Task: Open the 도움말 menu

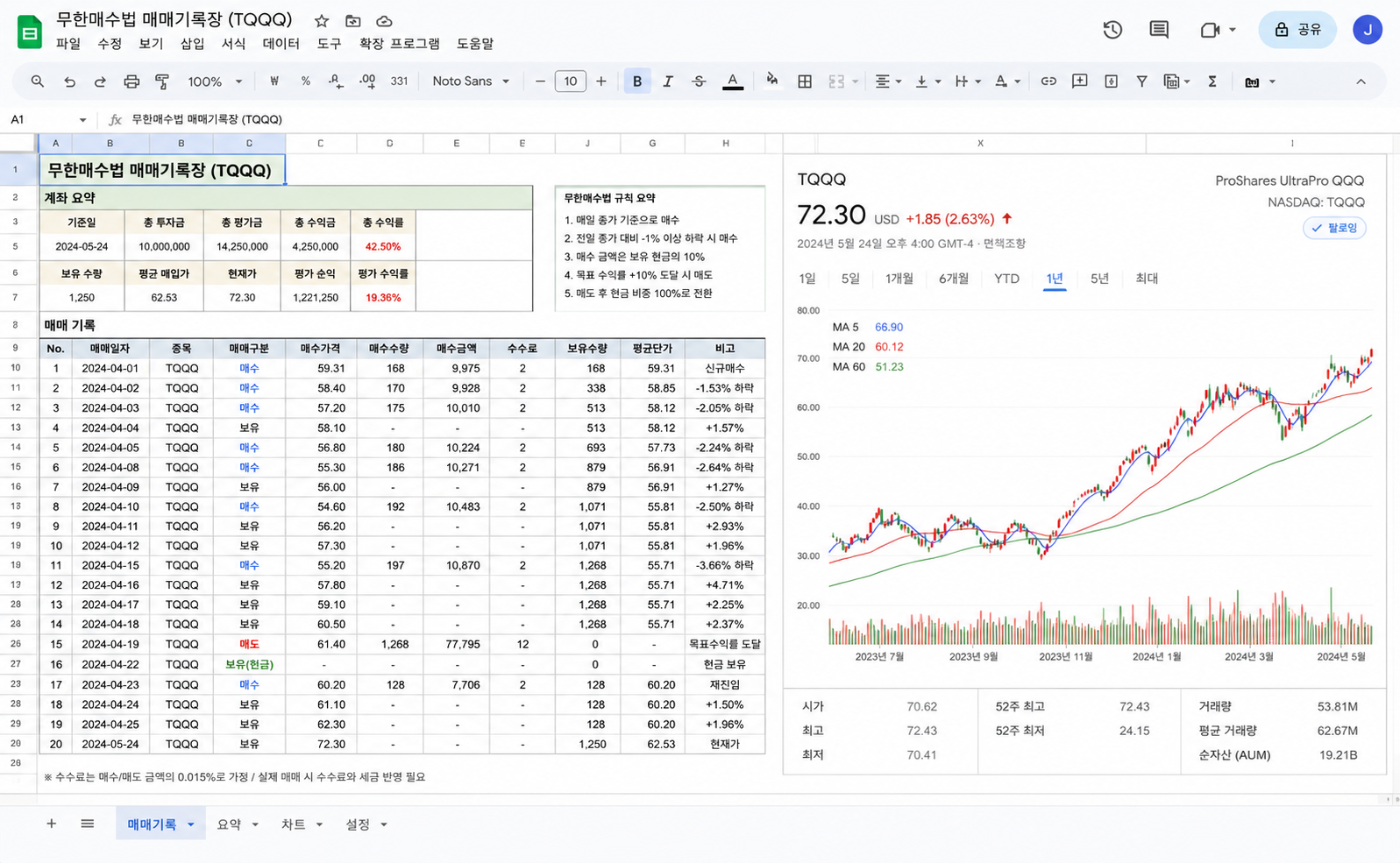Action: coord(475,44)
